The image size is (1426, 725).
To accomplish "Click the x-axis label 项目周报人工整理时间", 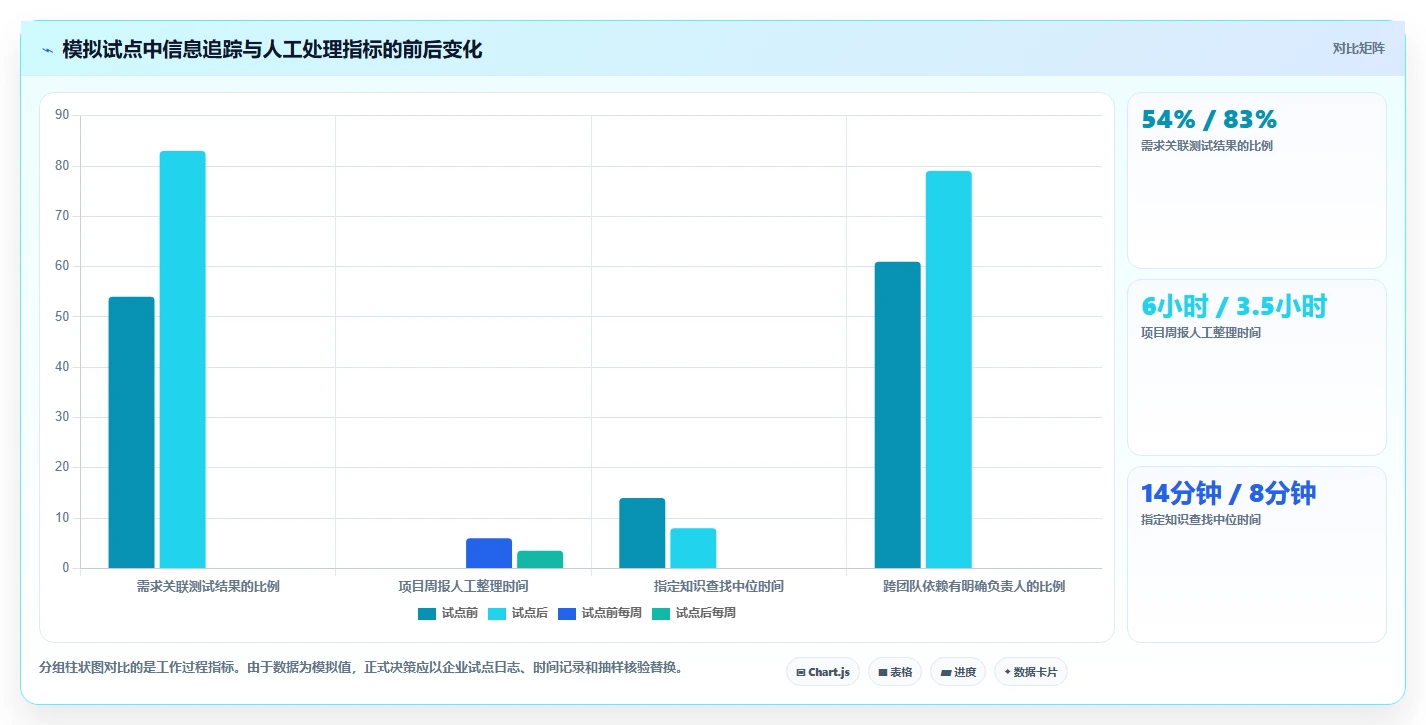I will point(463,586).
